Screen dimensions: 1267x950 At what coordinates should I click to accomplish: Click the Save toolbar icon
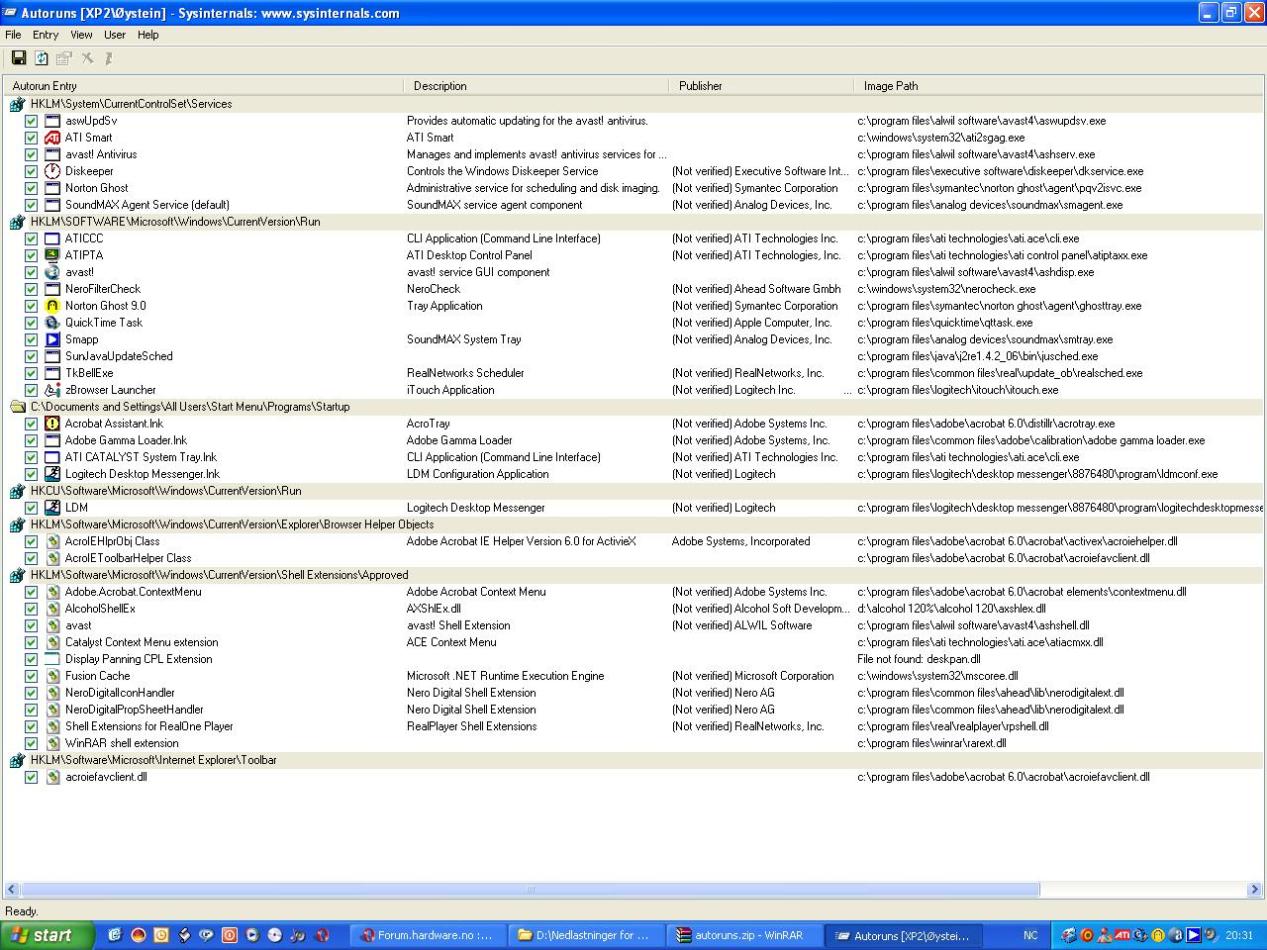tap(18, 59)
